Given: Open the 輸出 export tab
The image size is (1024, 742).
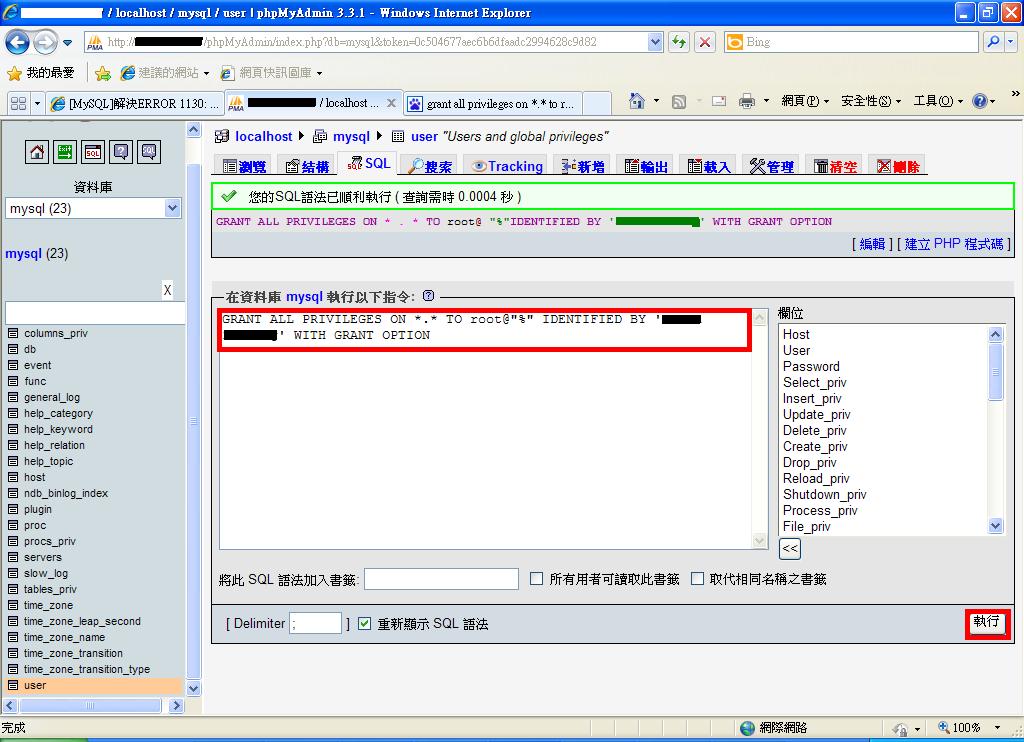Looking at the screenshot, I should (x=646, y=166).
